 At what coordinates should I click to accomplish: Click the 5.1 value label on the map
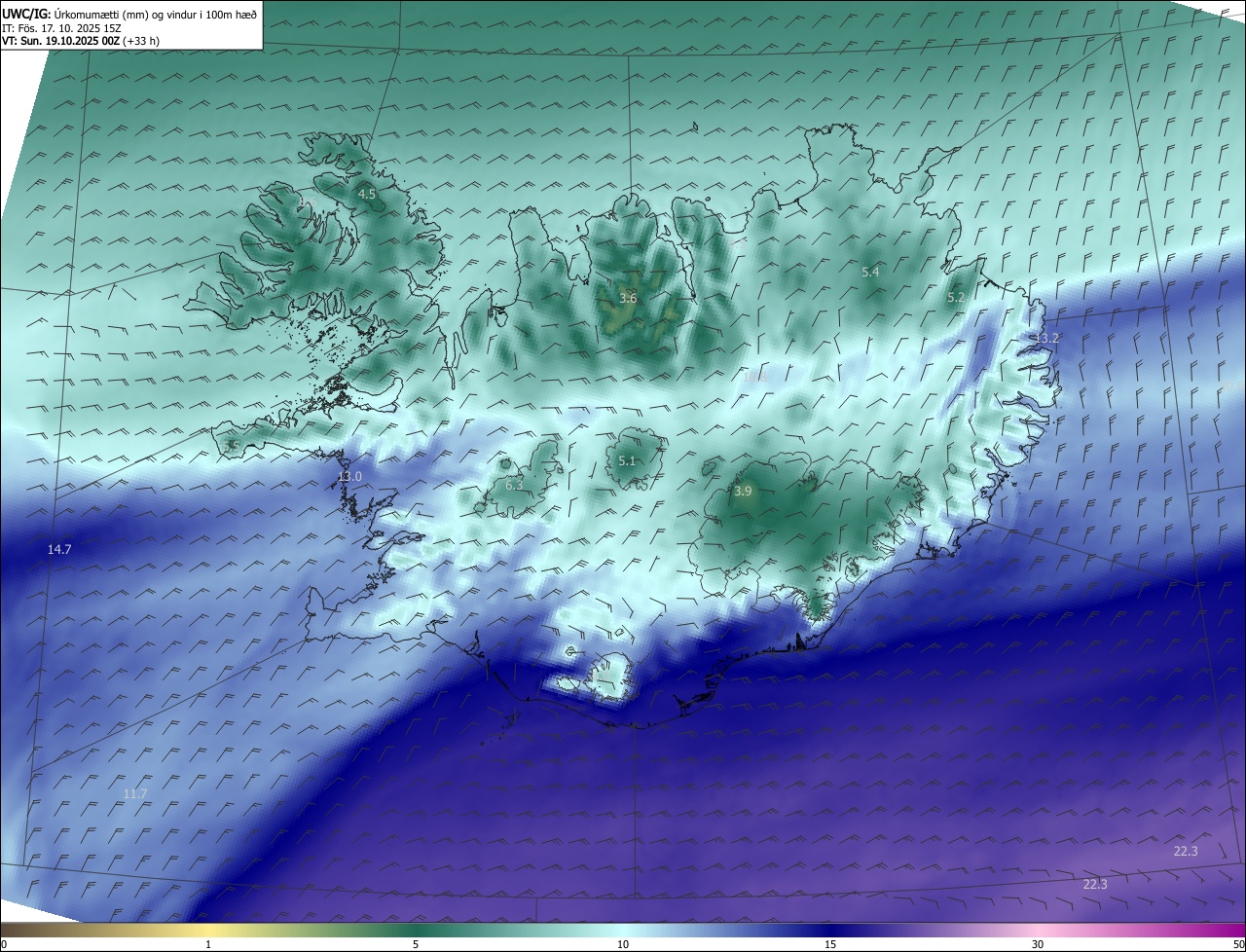coord(627,461)
